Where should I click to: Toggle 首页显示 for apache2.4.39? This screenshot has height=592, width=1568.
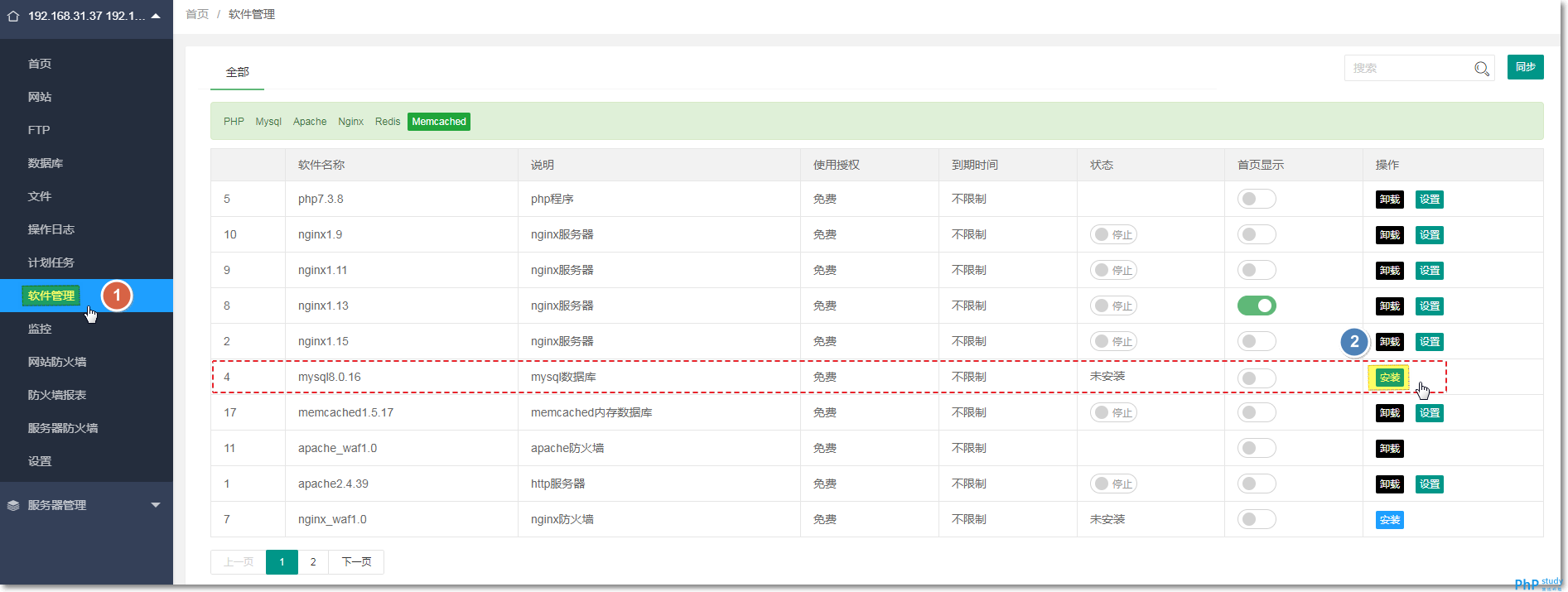pyautogui.click(x=1257, y=484)
